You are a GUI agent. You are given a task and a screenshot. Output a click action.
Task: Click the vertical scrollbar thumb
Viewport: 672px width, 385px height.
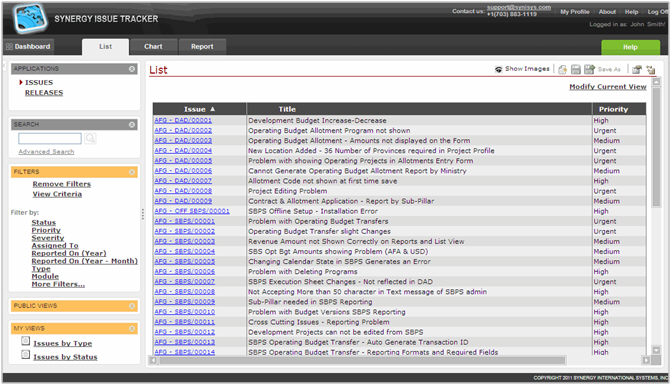(x=656, y=147)
